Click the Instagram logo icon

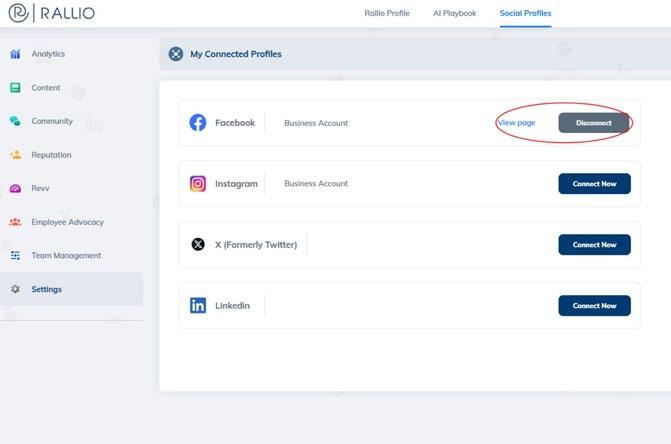point(198,184)
